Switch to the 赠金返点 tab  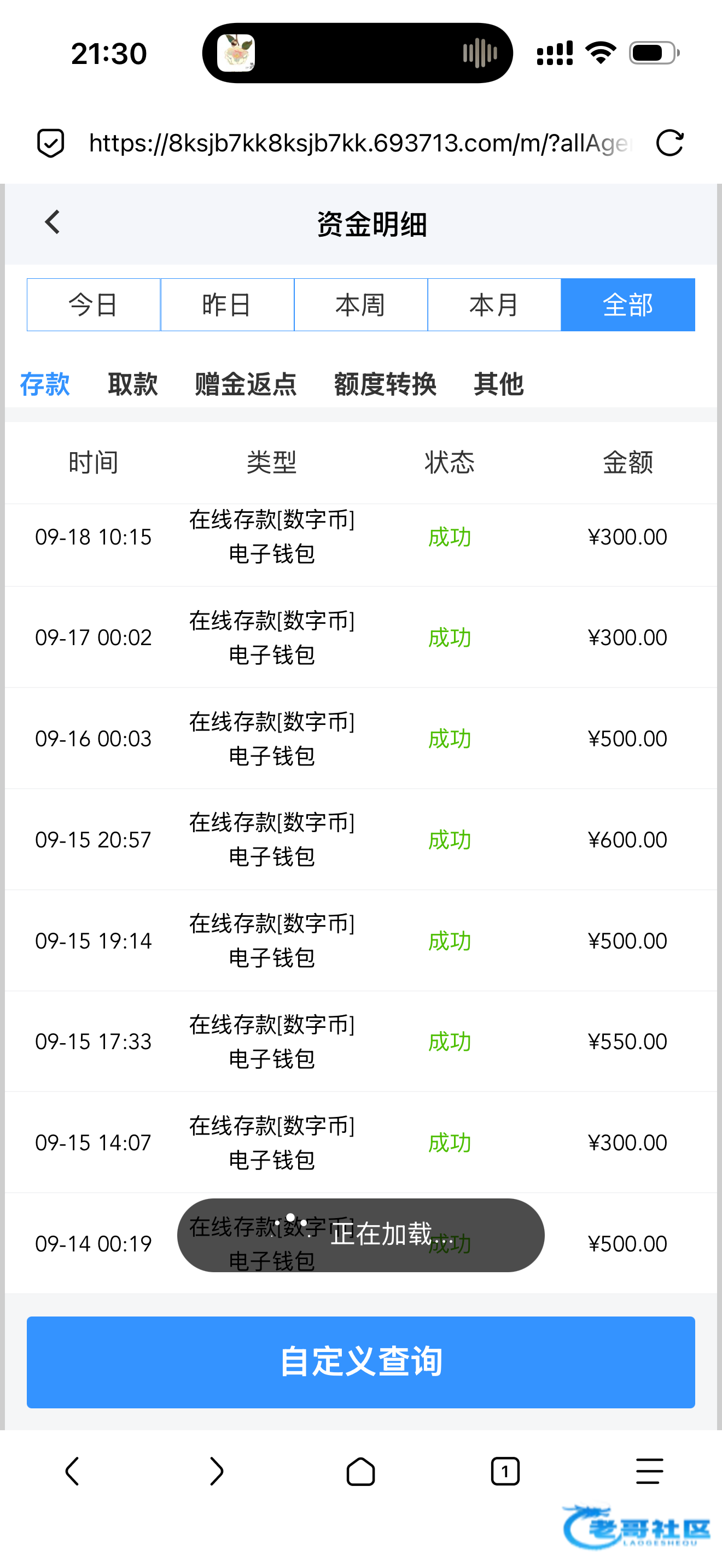(x=246, y=384)
